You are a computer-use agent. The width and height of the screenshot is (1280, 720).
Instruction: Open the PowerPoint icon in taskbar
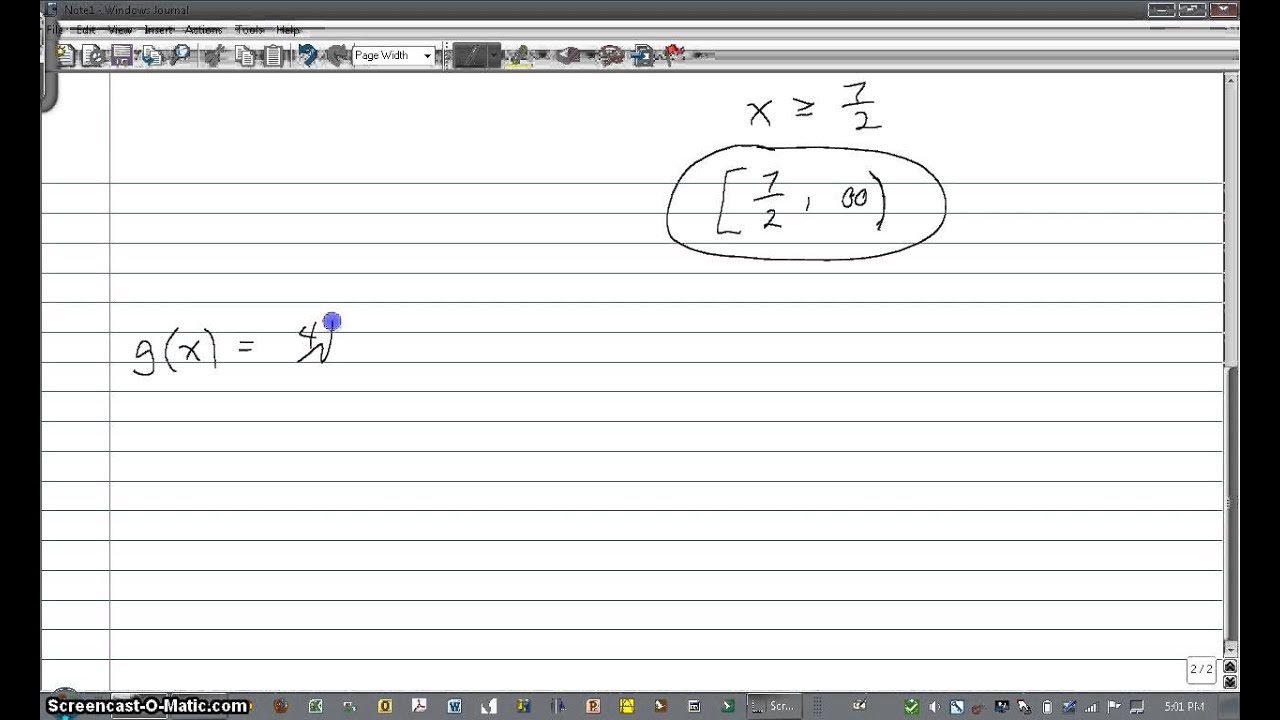click(x=593, y=705)
